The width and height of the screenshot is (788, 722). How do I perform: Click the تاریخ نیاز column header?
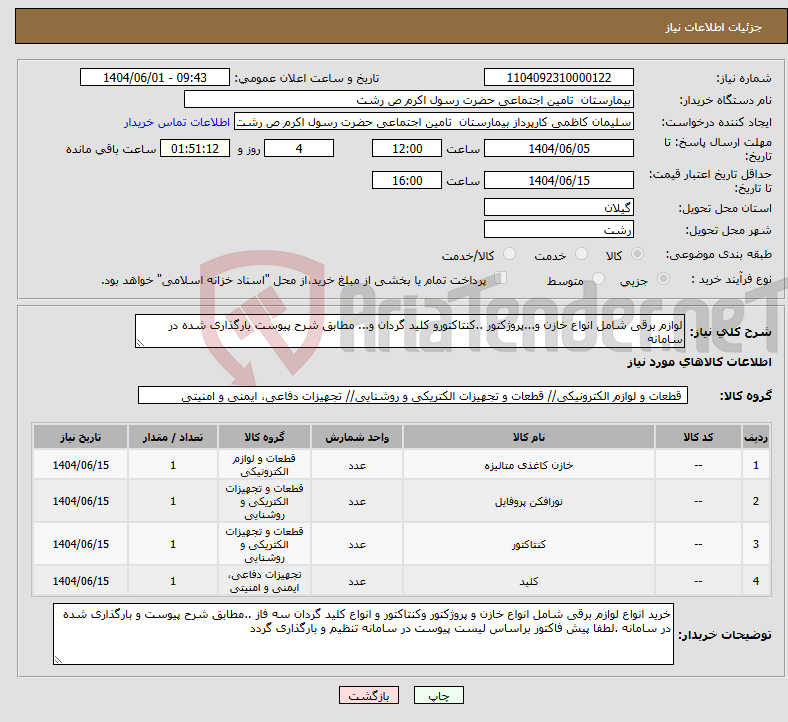tap(80, 437)
